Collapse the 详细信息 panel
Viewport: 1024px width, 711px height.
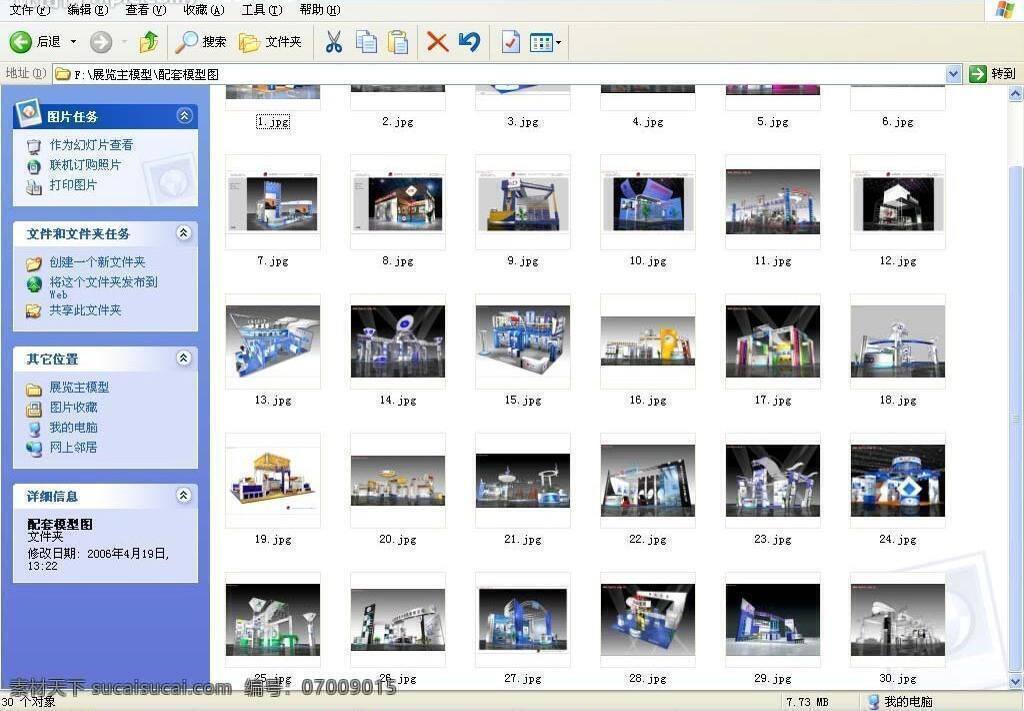click(184, 496)
